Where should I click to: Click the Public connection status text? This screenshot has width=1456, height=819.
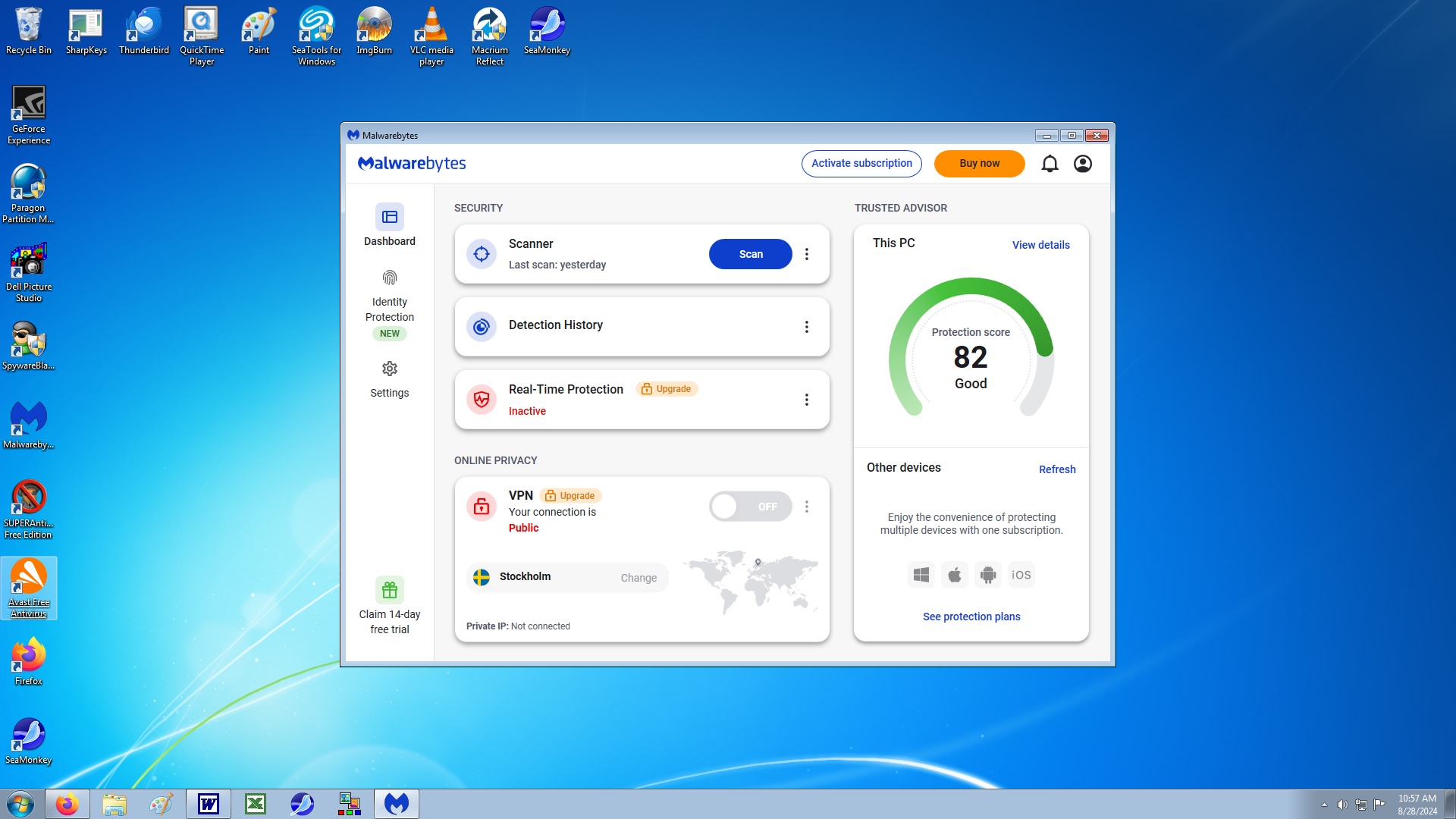(523, 528)
